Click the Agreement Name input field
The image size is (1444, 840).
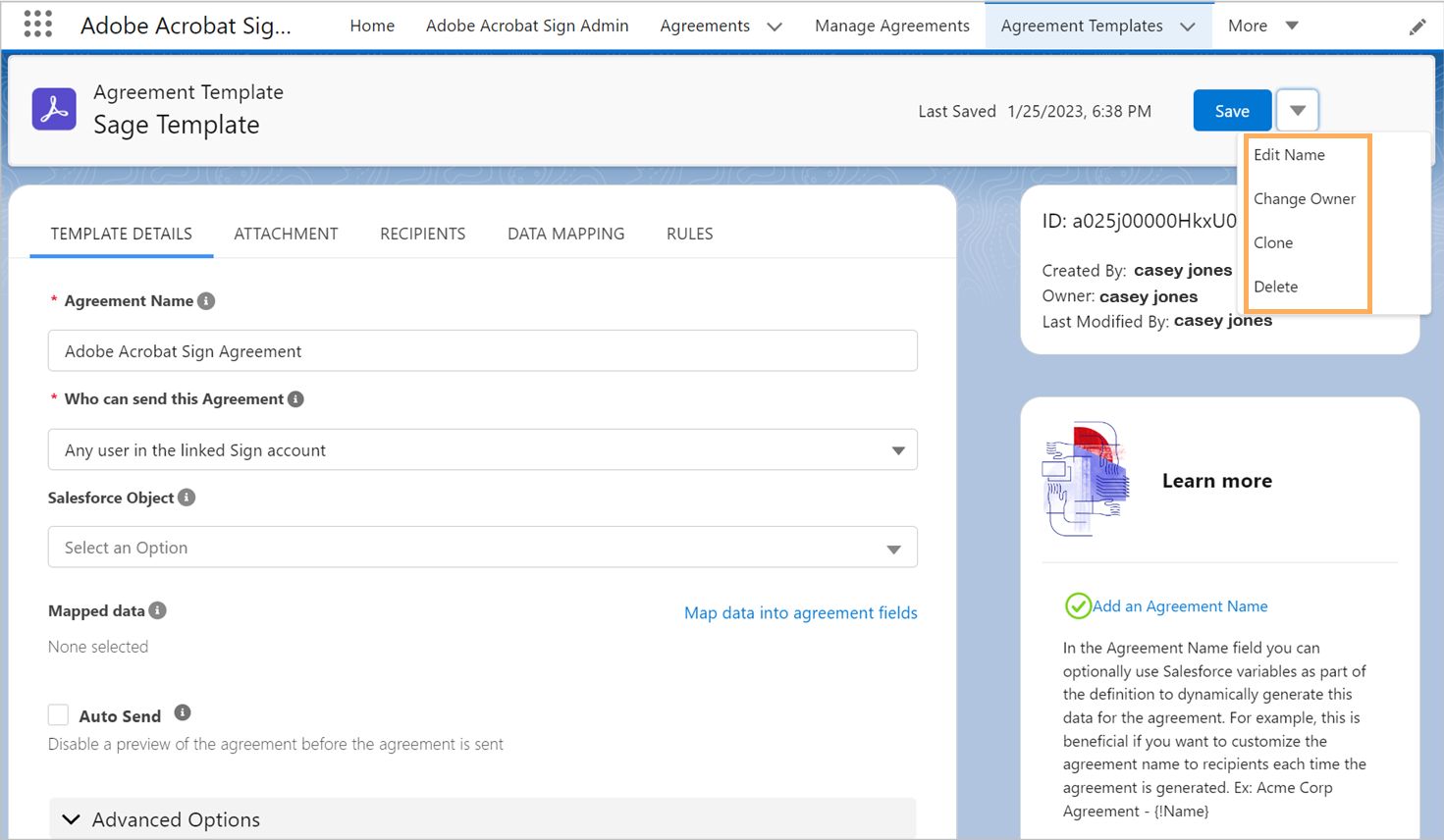[x=483, y=350]
